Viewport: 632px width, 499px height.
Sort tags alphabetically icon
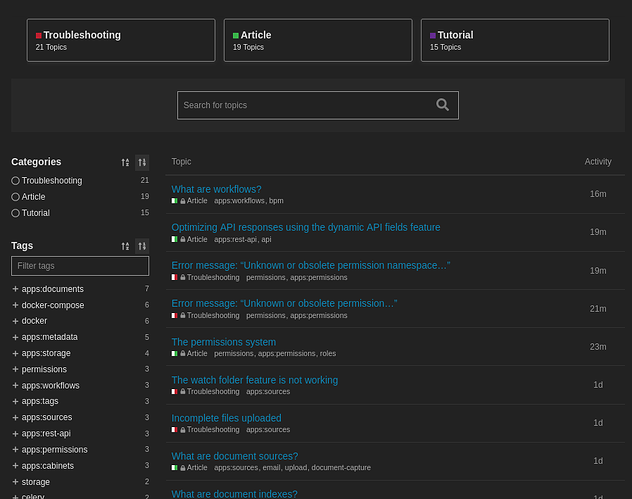point(125,246)
